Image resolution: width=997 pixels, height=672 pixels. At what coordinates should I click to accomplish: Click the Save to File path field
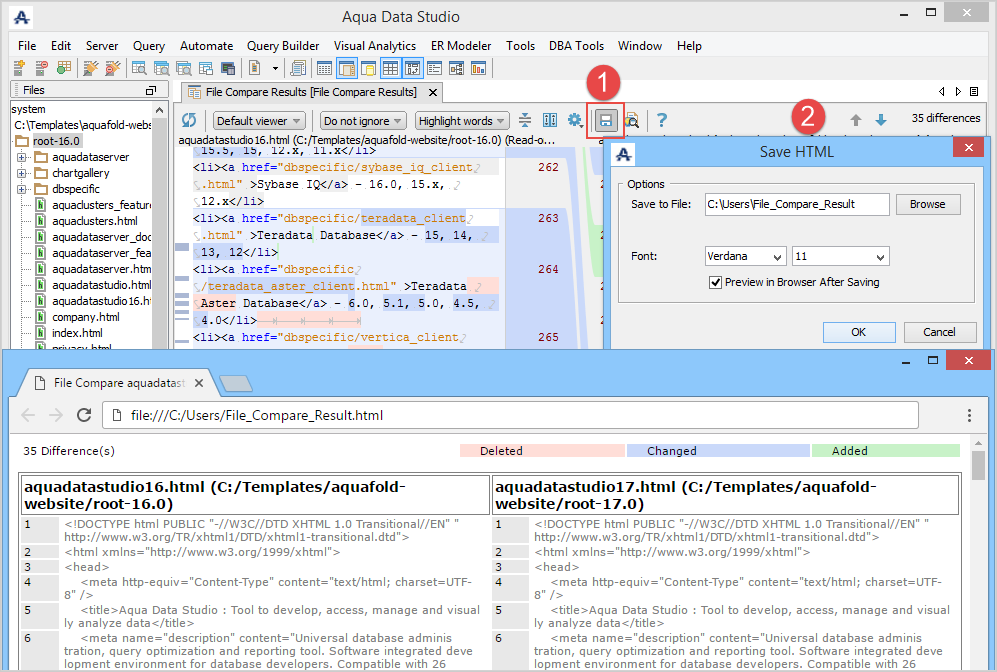point(796,204)
